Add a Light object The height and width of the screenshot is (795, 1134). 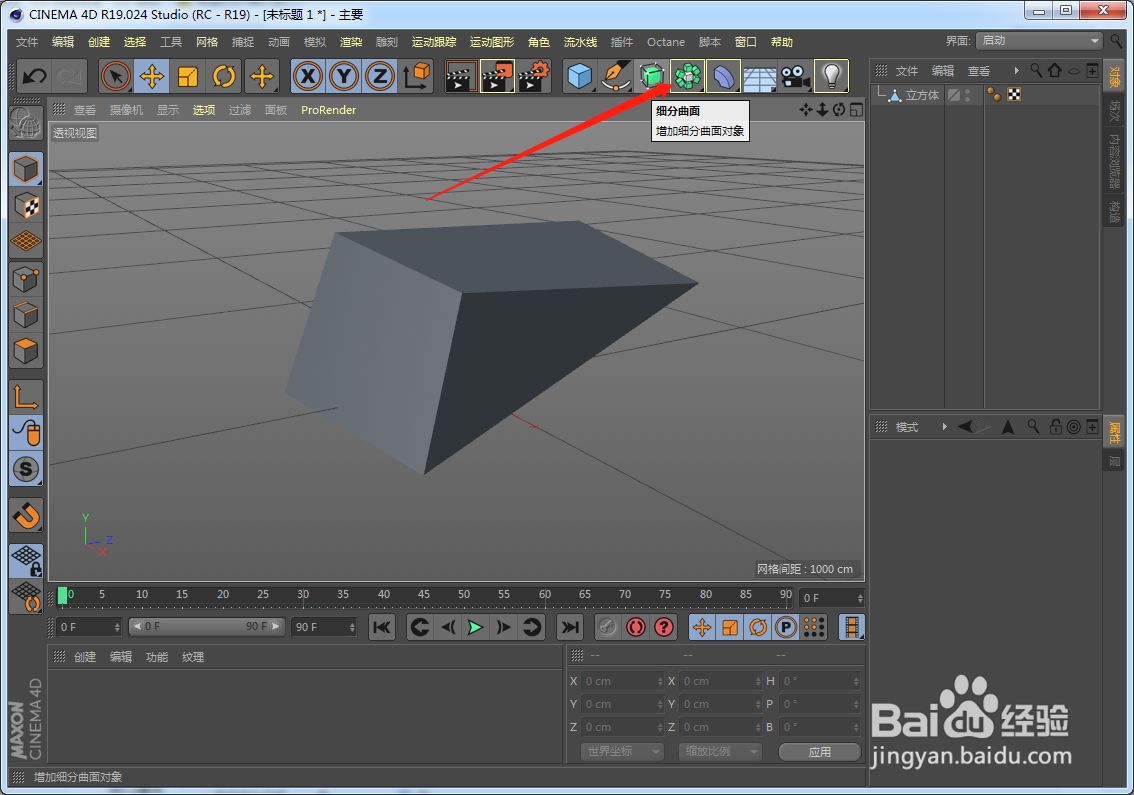(832, 76)
